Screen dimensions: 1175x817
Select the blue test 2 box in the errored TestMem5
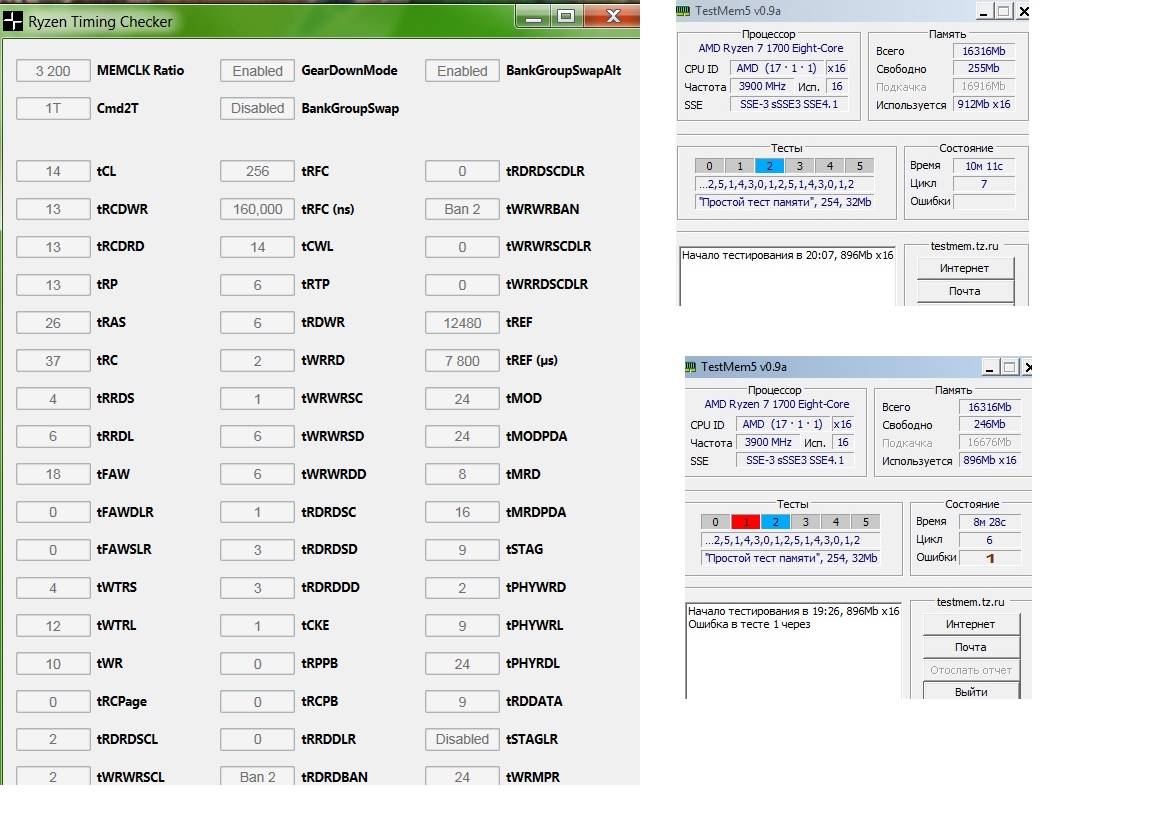click(776, 522)
